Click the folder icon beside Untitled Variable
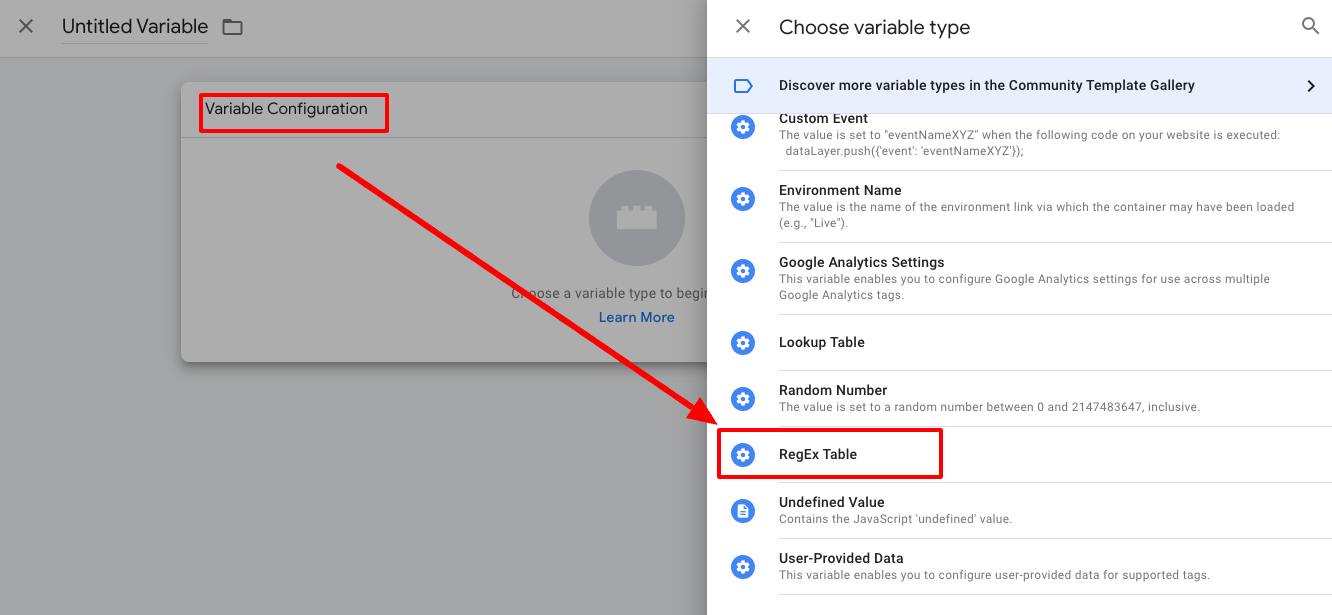The width and height of the screenshot is (1332, 615). (x=232, y=27)
